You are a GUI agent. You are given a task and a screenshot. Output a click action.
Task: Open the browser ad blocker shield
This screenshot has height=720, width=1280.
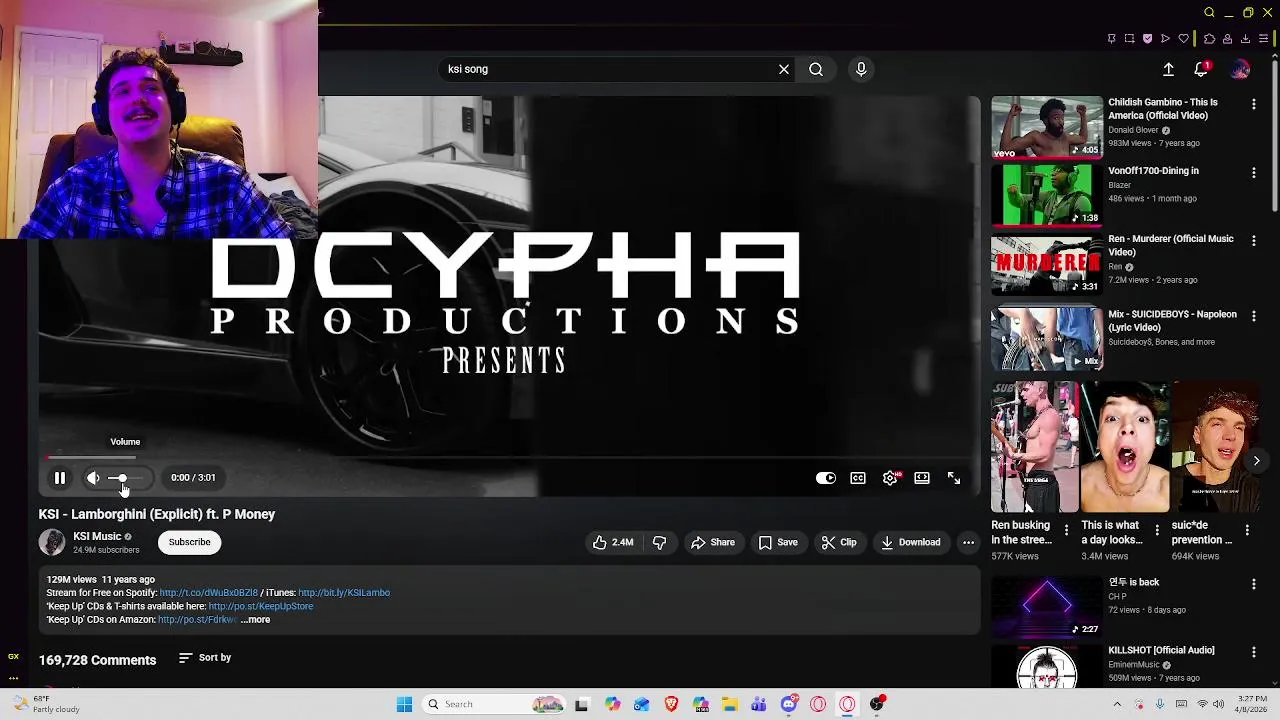pyautogui.click(x=1147, y=39)
